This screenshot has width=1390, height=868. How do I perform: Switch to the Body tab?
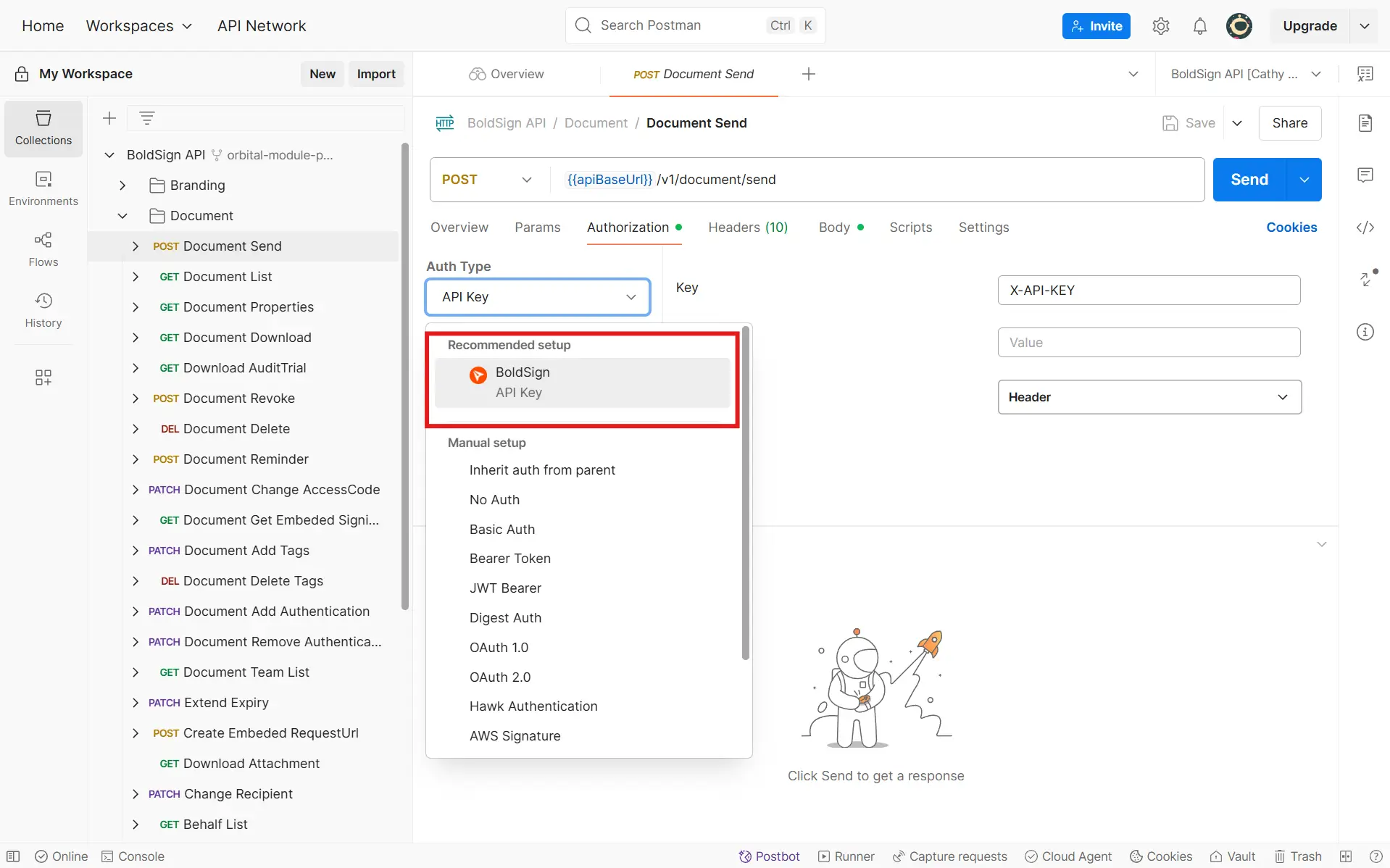[x=841, y=228]
